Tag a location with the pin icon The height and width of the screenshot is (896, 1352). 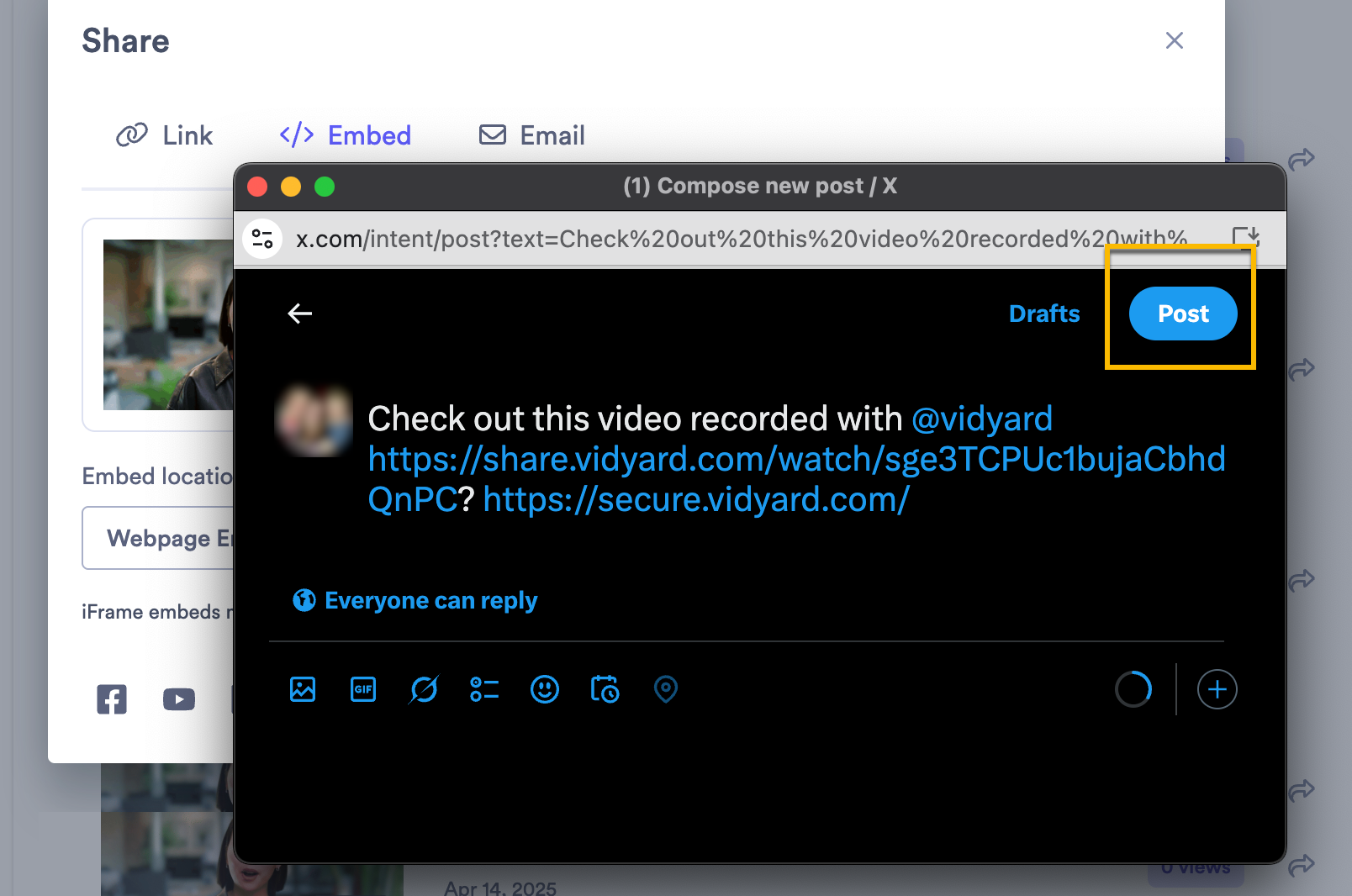pos(666,689)
